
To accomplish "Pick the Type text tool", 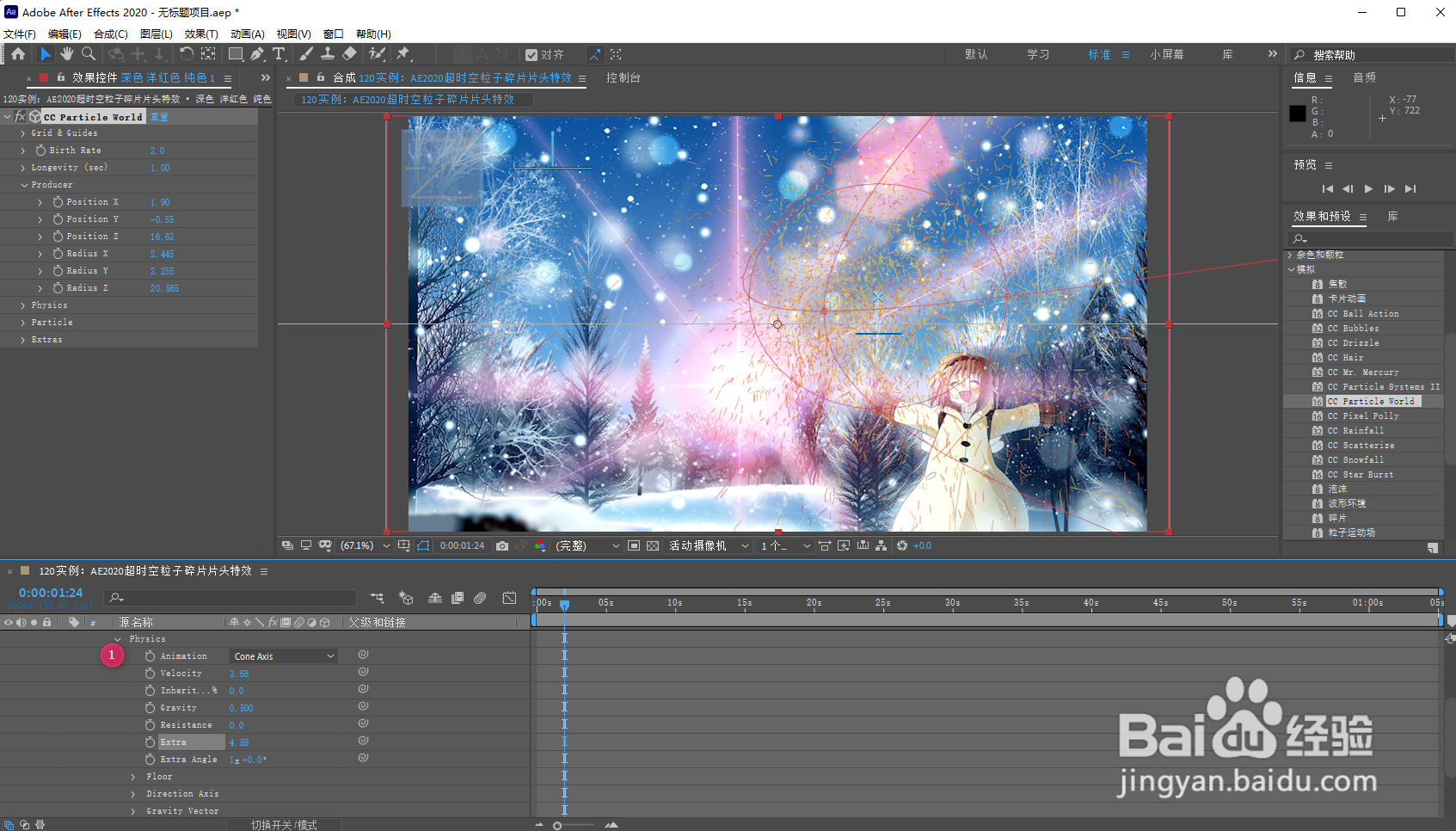I will click(x=279, y=54).
